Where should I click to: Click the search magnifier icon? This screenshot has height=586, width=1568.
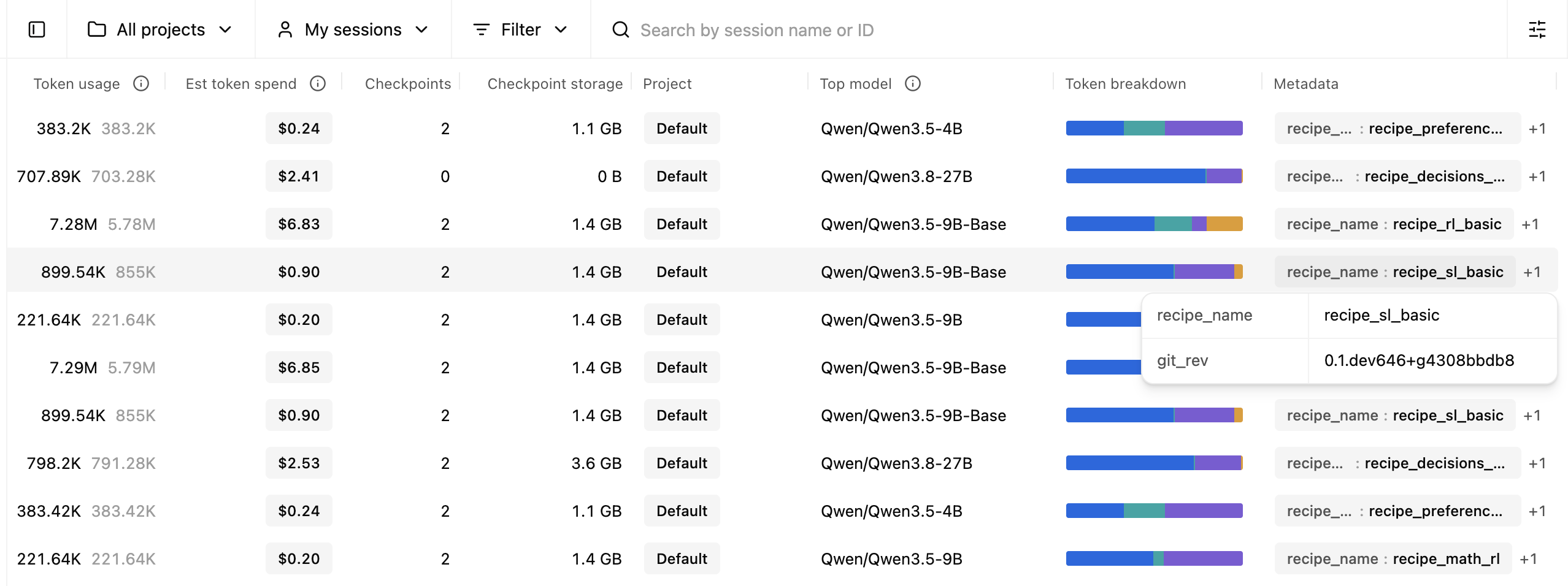(x=621, y=29)
